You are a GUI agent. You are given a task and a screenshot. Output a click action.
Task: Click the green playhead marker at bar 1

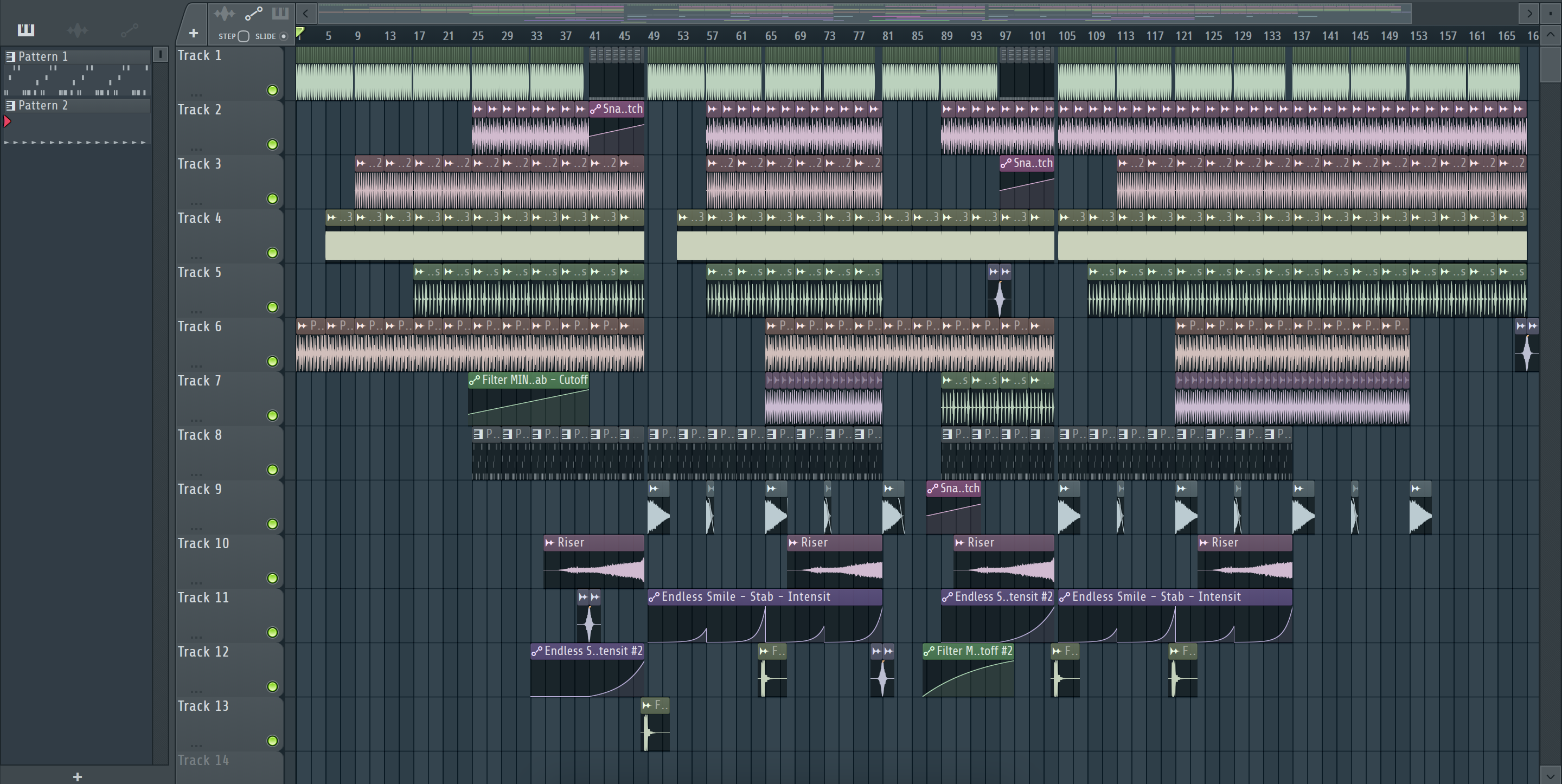point(299,33)
